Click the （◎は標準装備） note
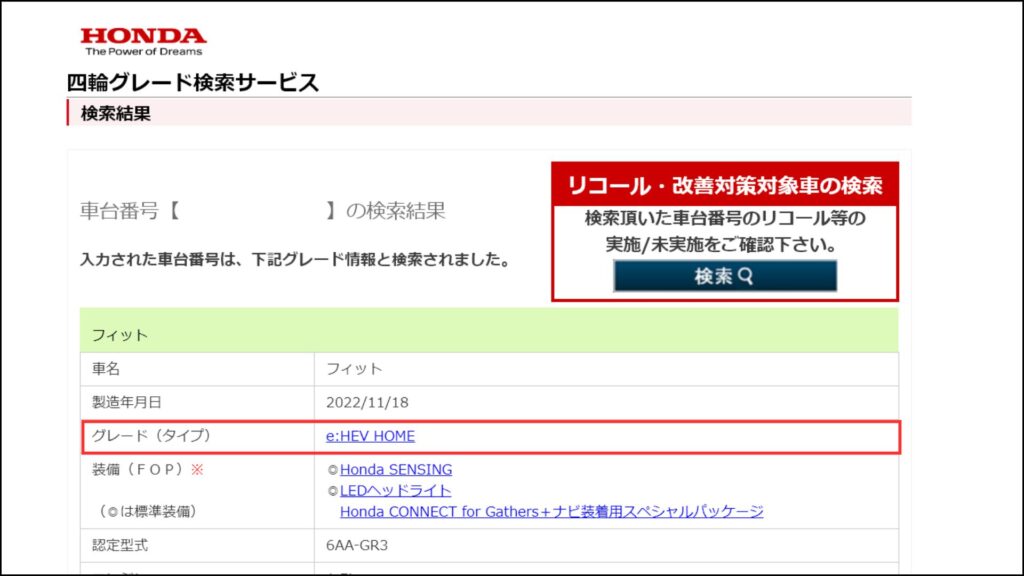The image size is (1024, 576). 148,511
